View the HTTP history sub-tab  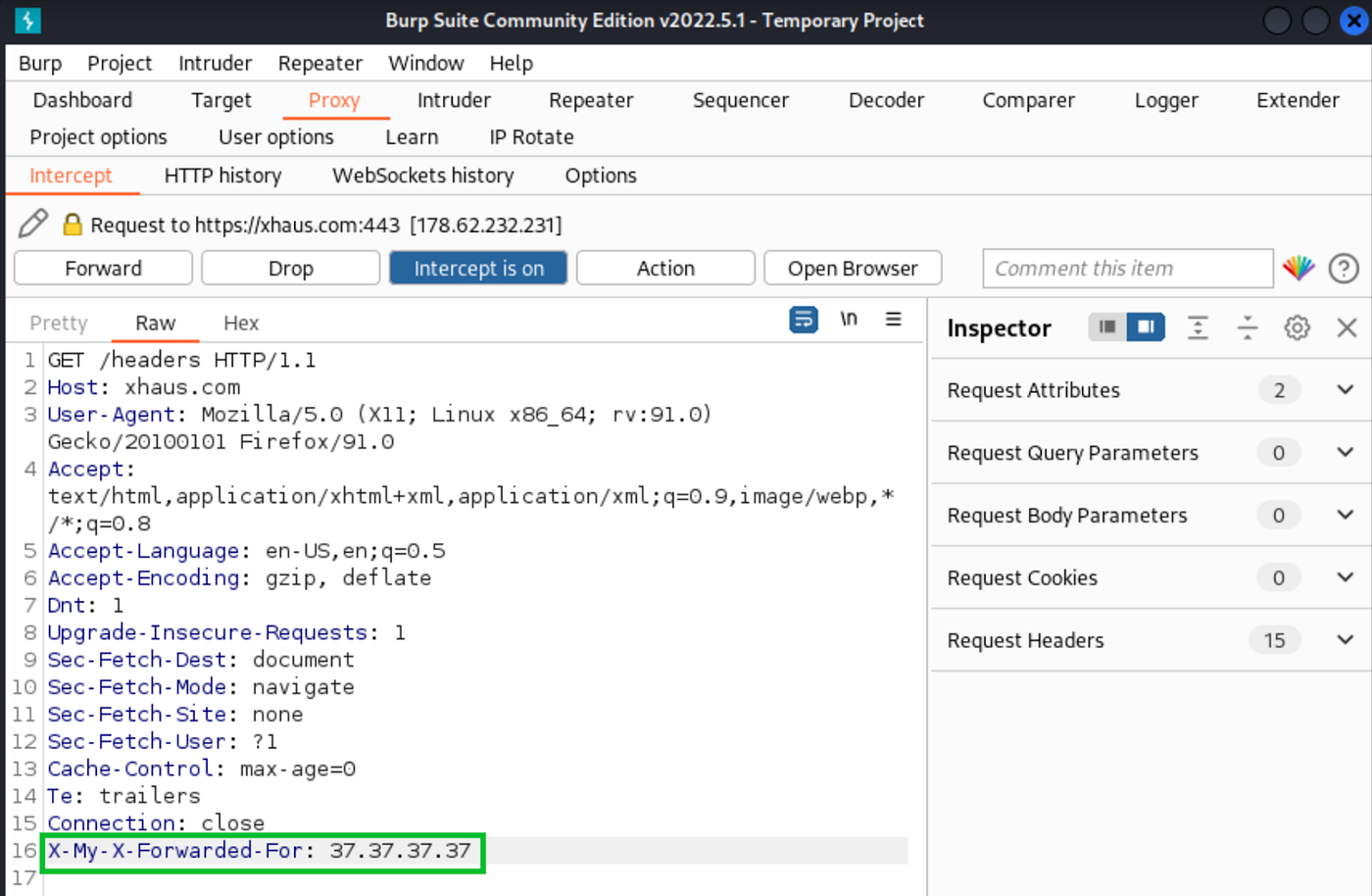[x=222, y=175]
